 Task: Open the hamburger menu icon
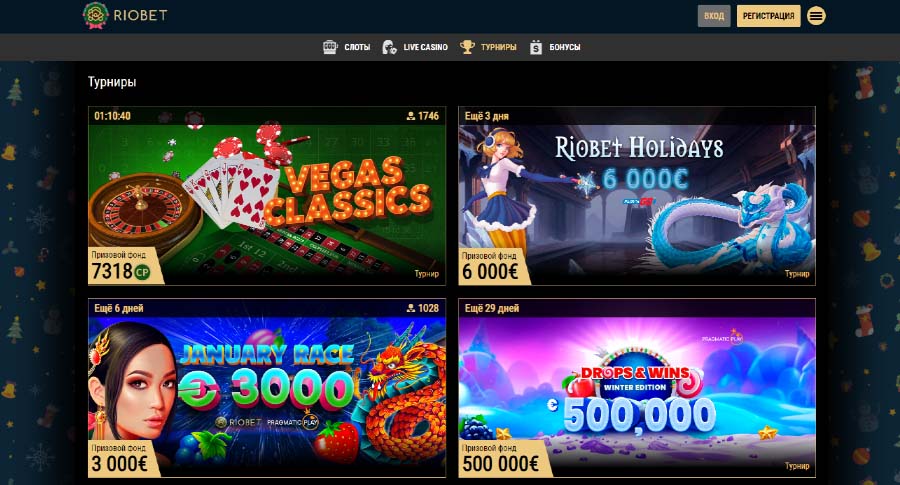point(816,16)
